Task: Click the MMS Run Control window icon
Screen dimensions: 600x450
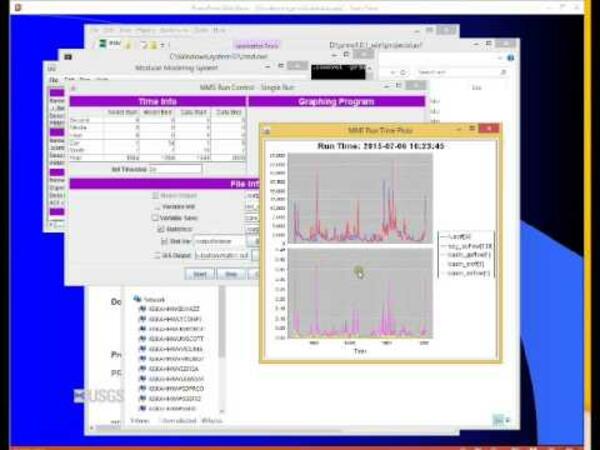Action: pyautogui.click(x=76, y=87)
